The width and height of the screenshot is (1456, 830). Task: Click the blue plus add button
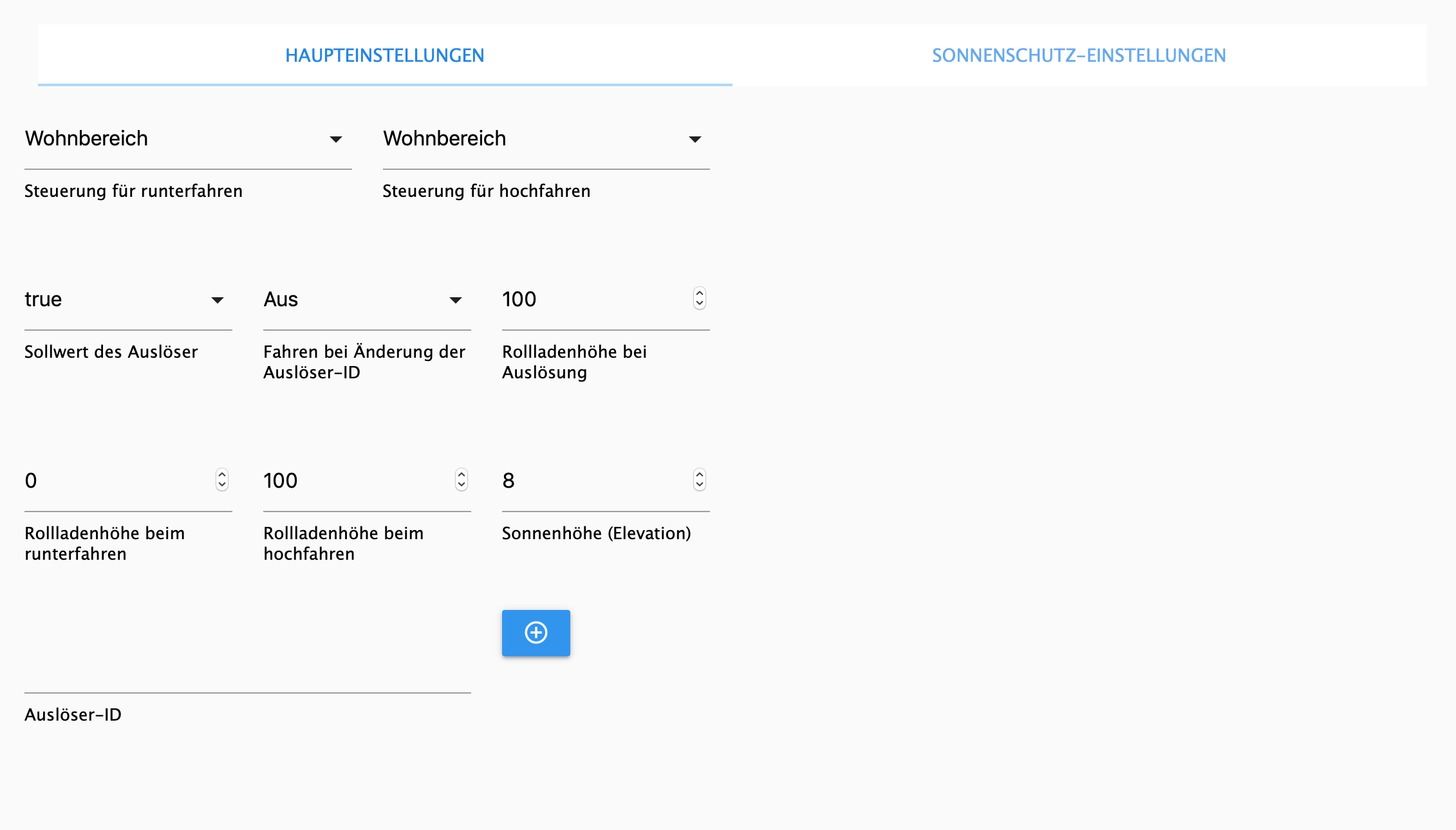click(x=536, y=633)
